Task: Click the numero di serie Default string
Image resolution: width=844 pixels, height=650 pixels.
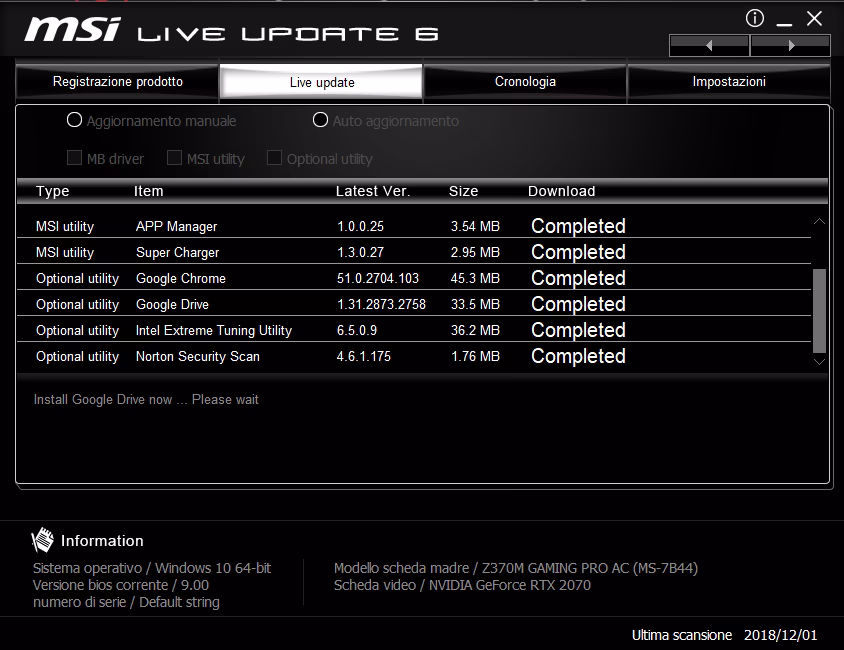Action: 126,602
